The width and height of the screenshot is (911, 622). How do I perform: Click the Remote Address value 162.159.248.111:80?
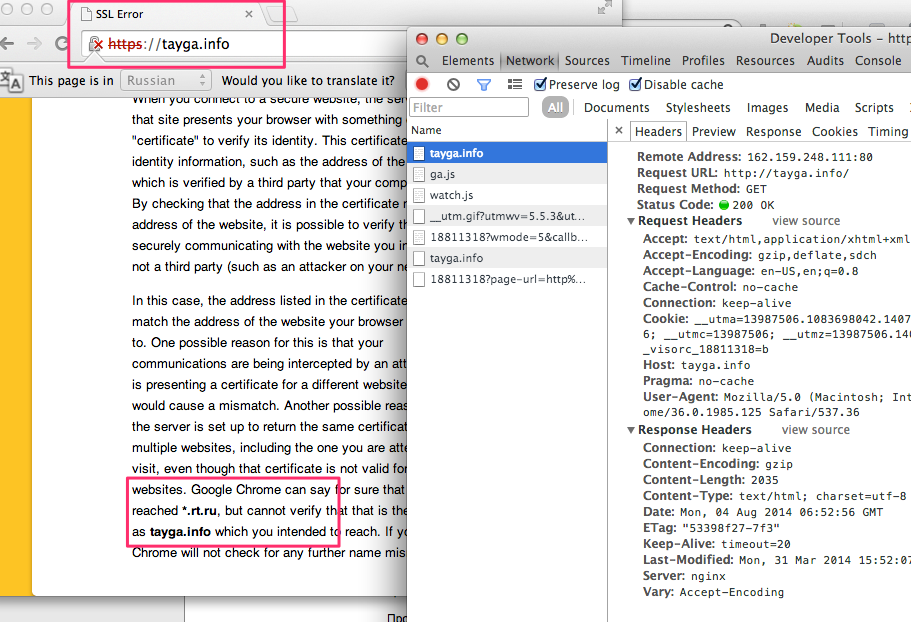click(x=809, y=157)
